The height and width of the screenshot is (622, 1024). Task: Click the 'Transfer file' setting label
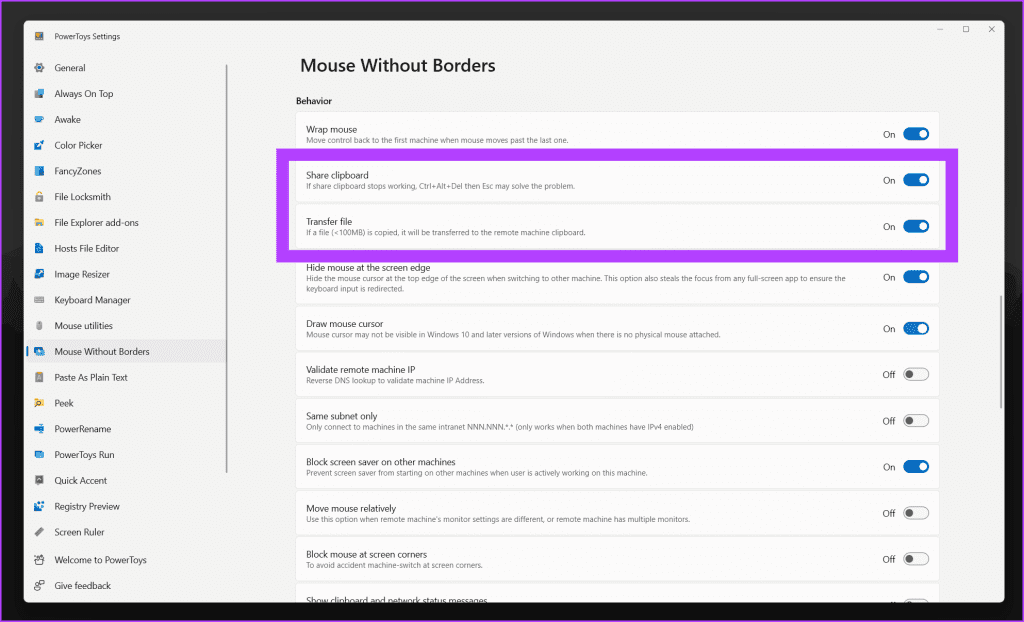pos(329,221)
